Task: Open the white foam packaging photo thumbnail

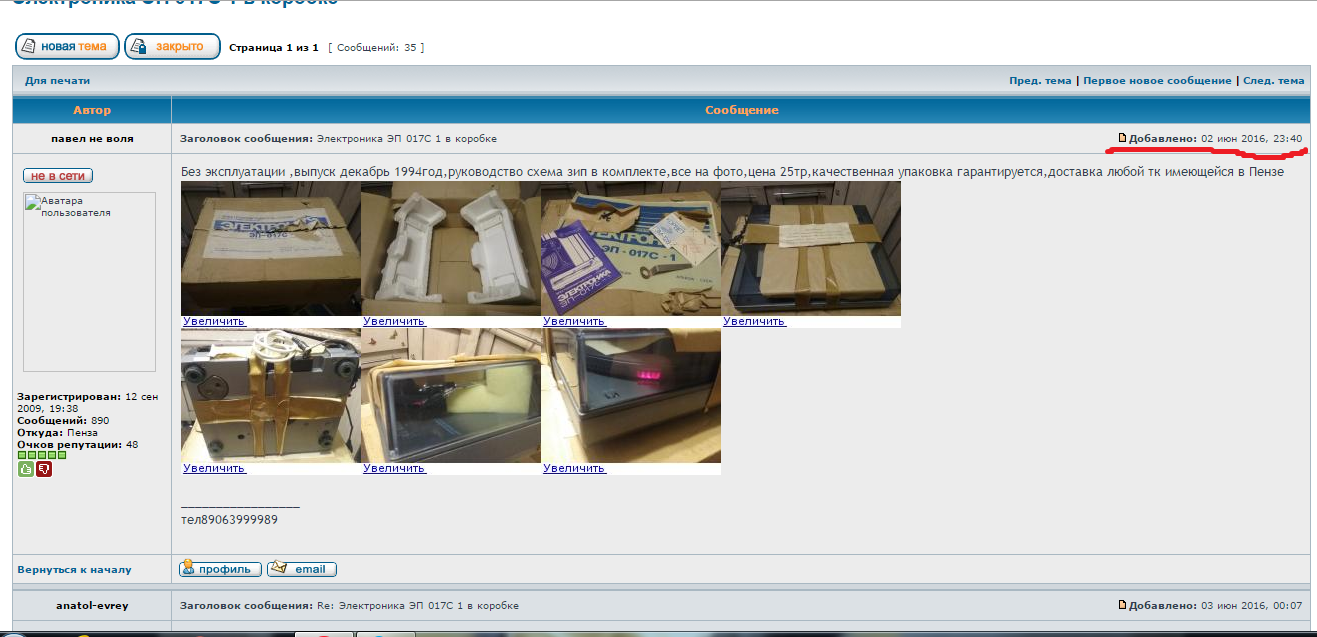Action: [x=450, y=248]
